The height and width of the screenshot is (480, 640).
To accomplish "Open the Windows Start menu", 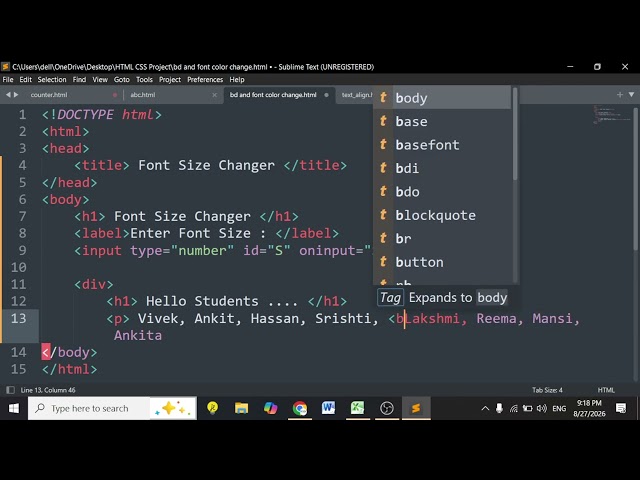I will pyautogui.click(x=13, y=408).
